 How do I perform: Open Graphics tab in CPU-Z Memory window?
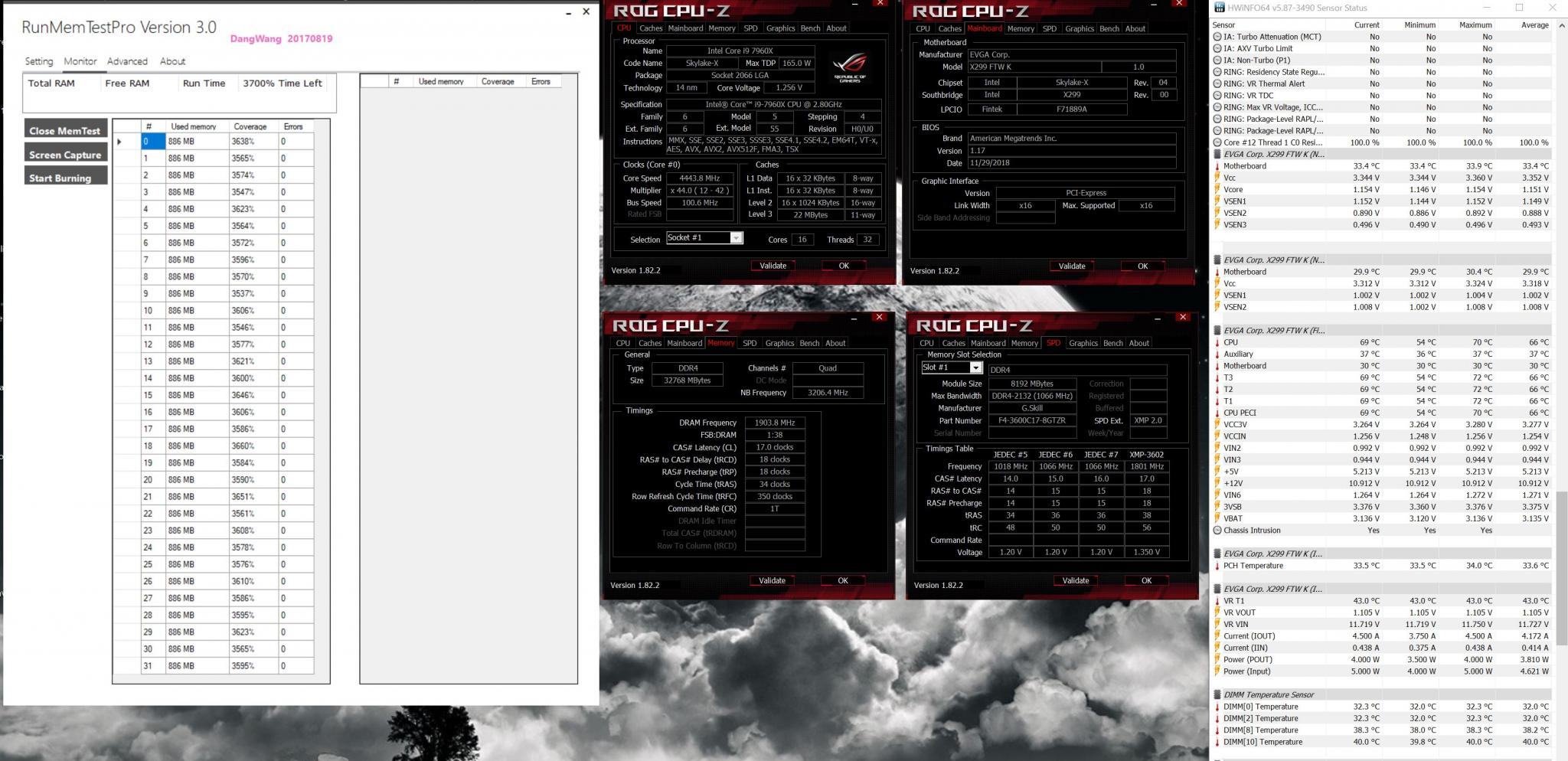(779, 343)
